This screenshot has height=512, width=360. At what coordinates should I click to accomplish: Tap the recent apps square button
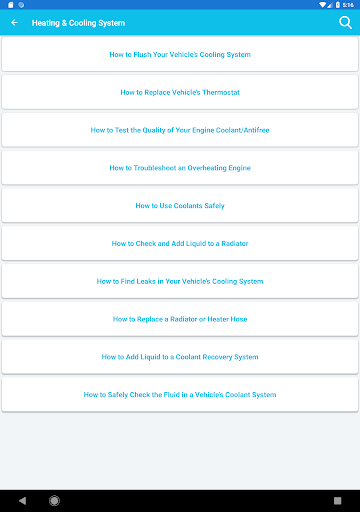[x=337, y=500]
